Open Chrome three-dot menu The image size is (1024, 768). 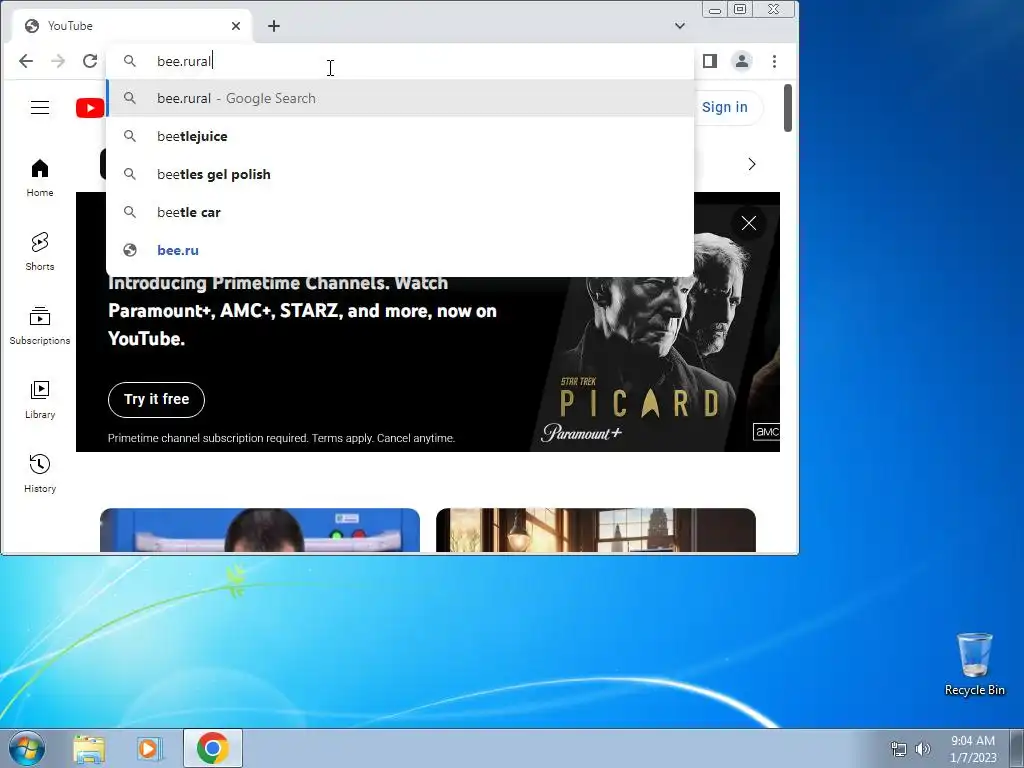click(x=775, y=61)
